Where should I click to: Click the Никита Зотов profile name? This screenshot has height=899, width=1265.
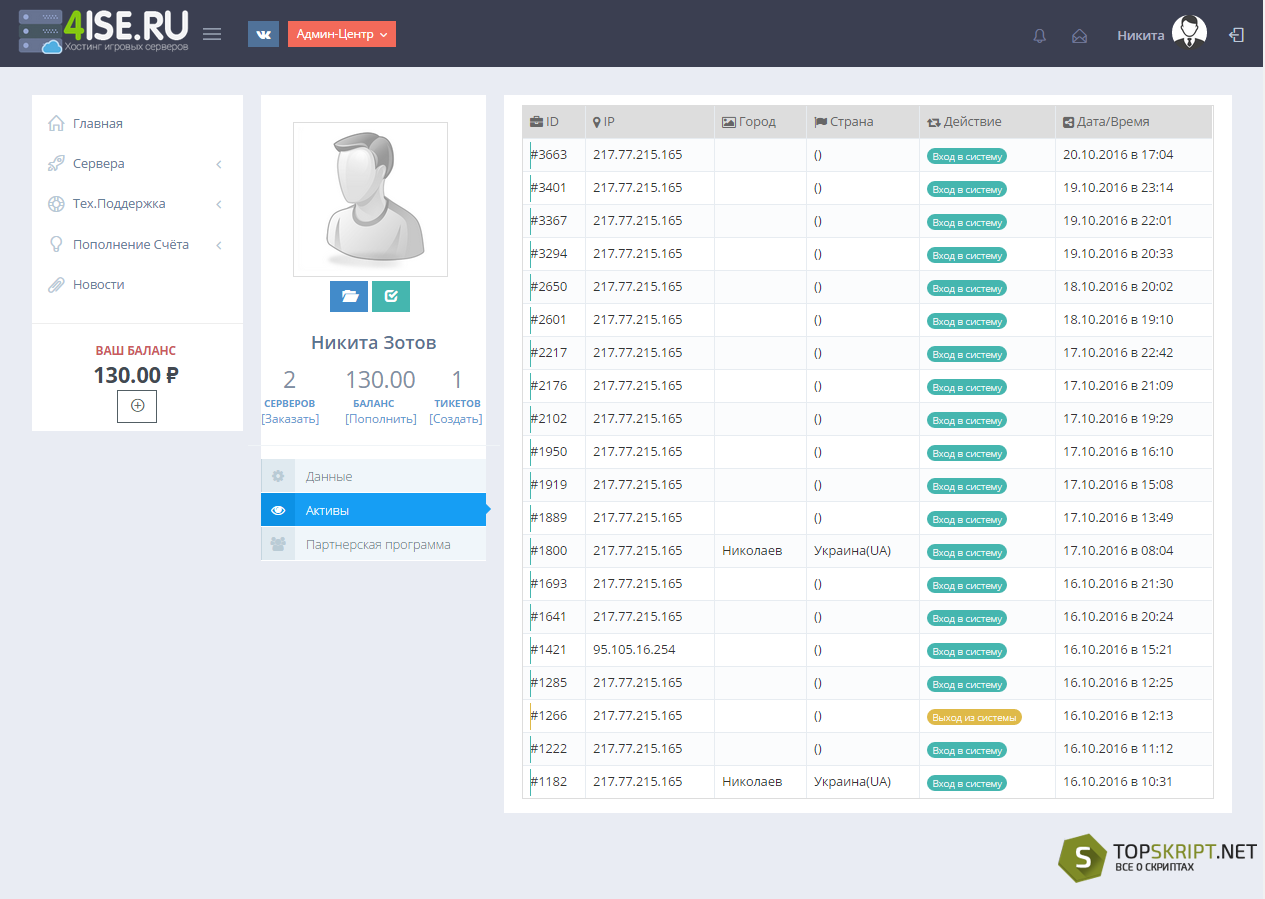point(373,343)
